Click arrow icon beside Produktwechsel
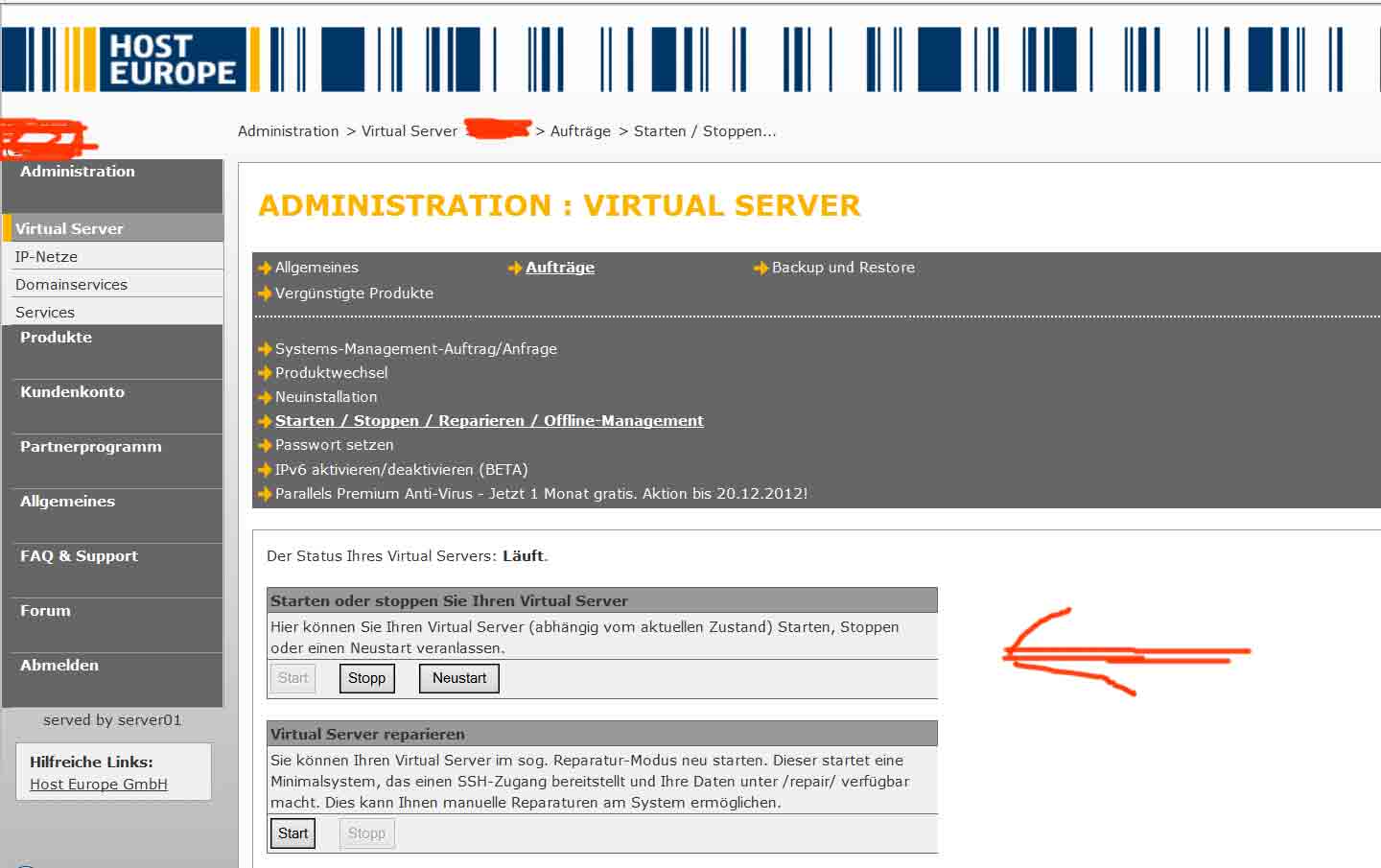 click(x=265, y=373)
